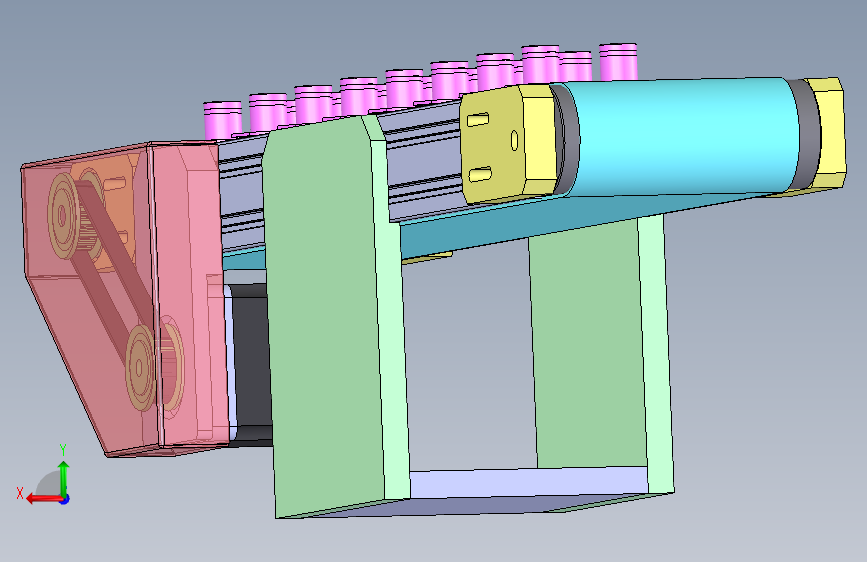Select the gray aluminum extrusion rail
The width and height of the screenshot is (867, 562).
click(426, 163)
